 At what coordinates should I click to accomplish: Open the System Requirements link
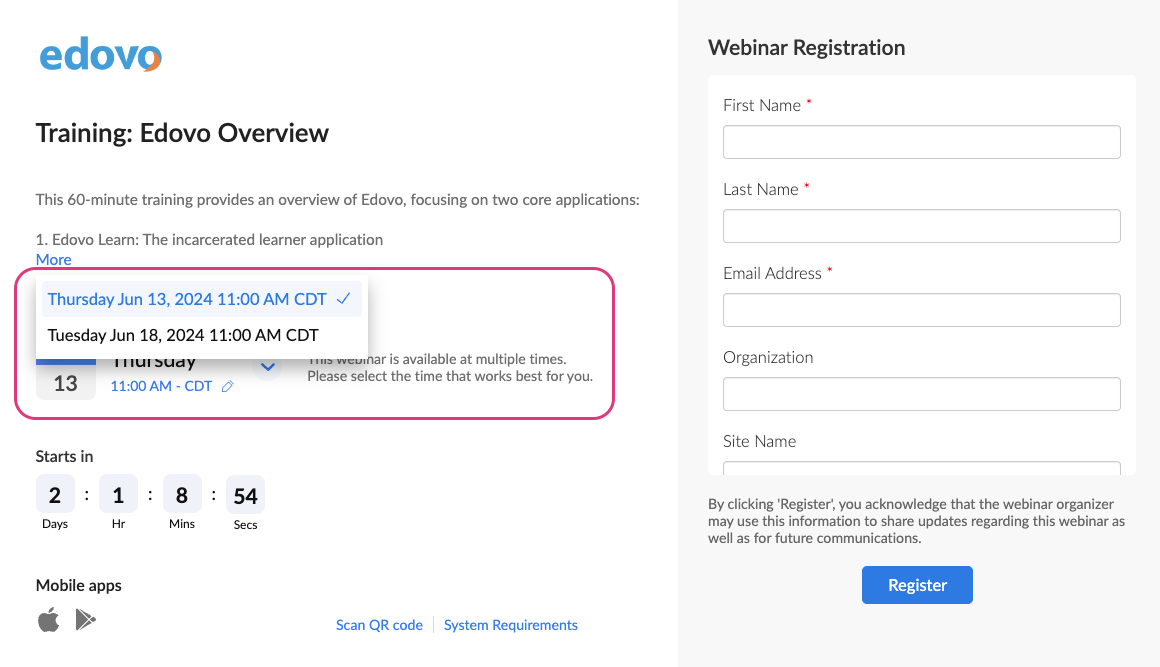[x=510, y=625]
